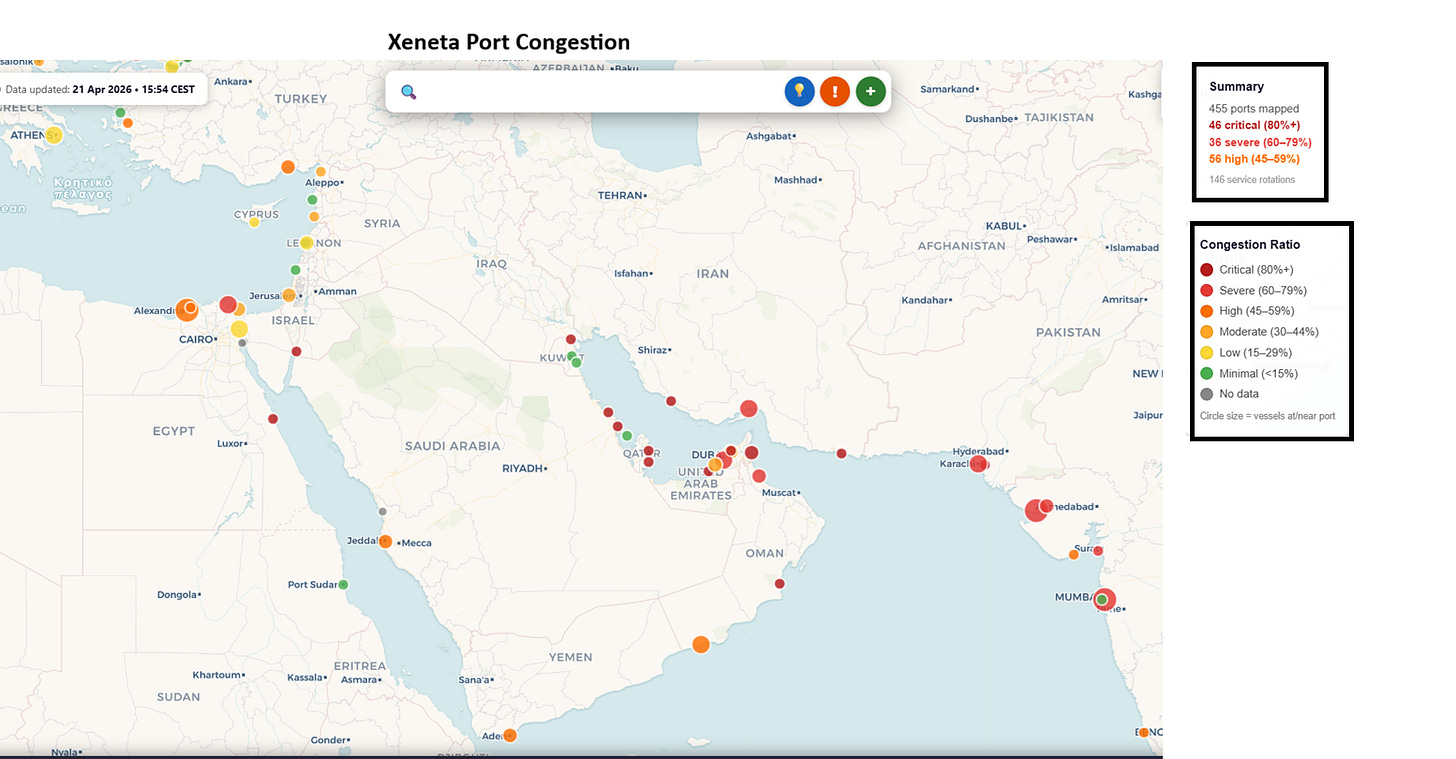Viewport: 1456px width, 759px height.
Task: Select the green marker just north of Qatar
Action: tap(627, 435)
